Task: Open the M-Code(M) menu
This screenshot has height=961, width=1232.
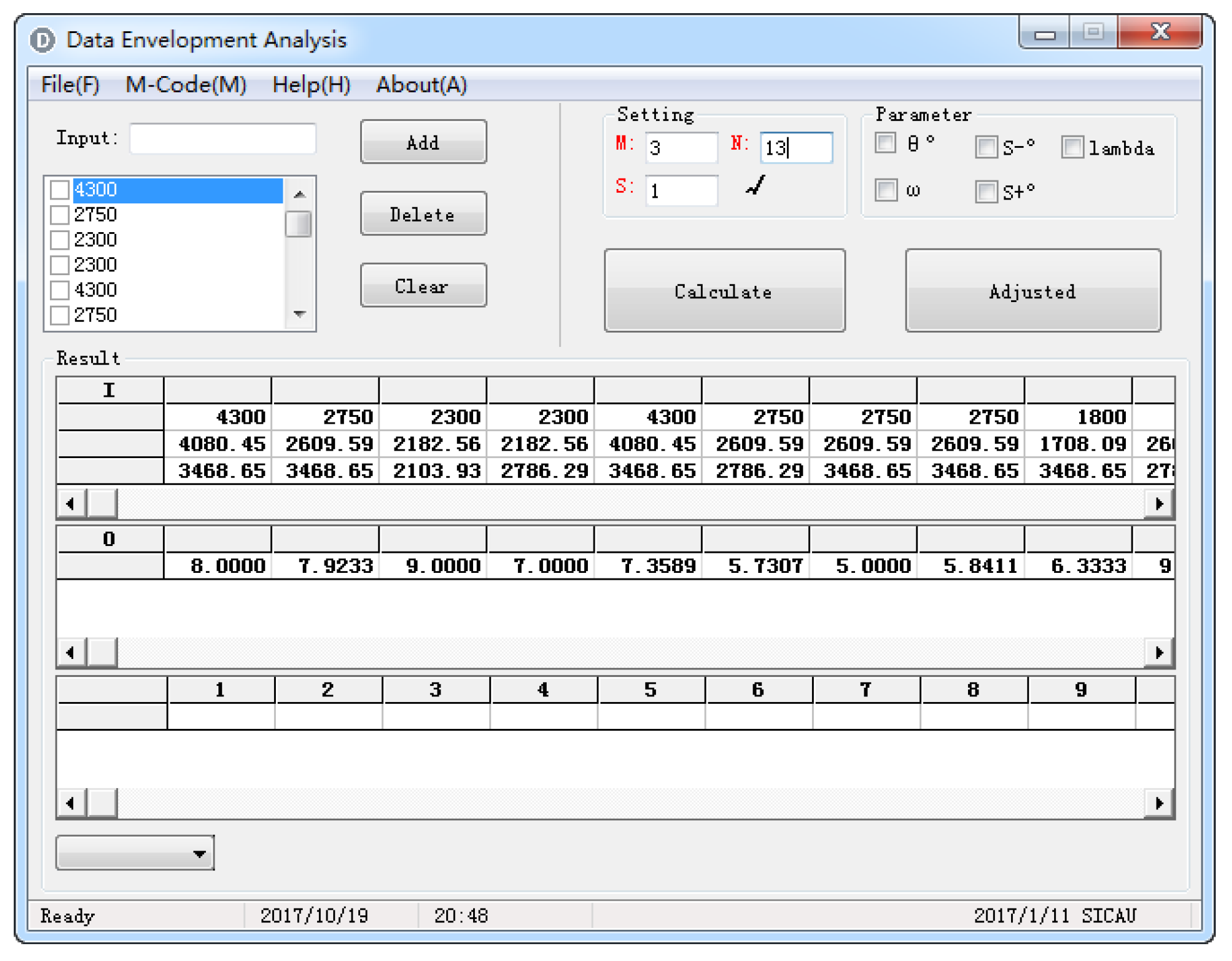Action: coord(185,84)
